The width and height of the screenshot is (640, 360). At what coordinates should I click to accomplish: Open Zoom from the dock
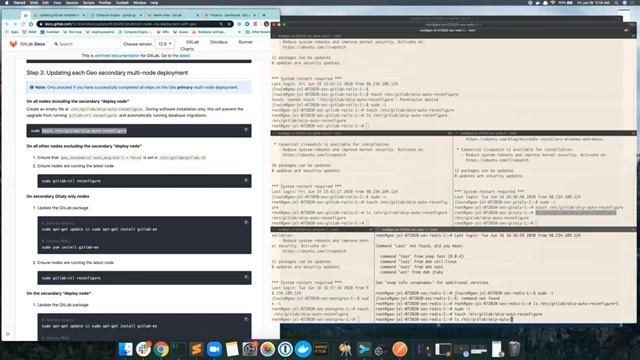pyautogui.click(x=214, y=349)
